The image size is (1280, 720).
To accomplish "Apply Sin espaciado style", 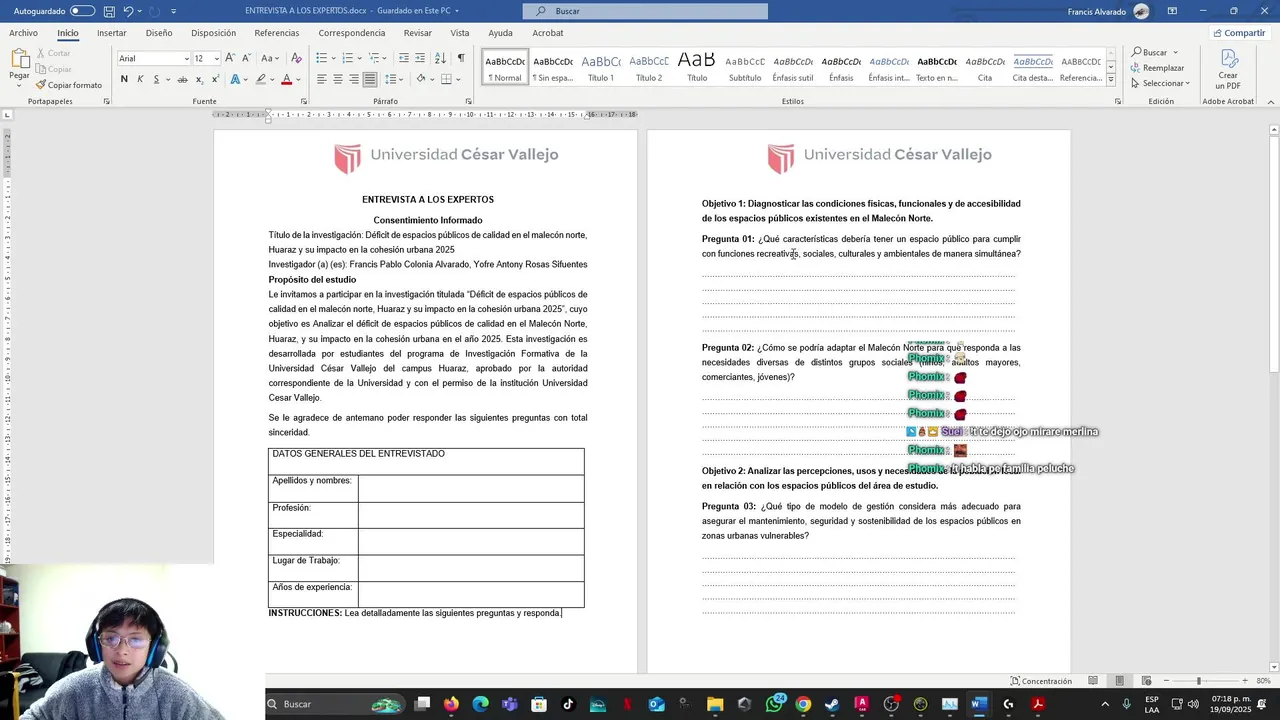I will [553, 67].
